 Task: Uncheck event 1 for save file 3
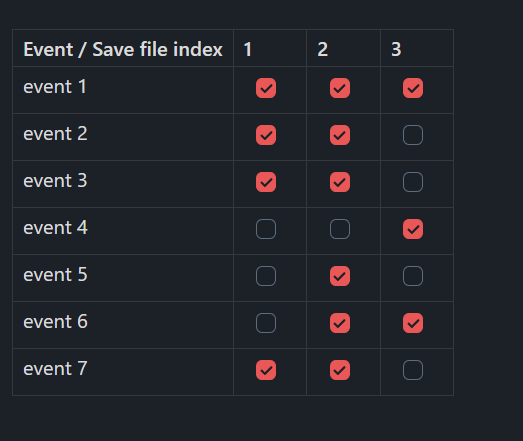413,88
